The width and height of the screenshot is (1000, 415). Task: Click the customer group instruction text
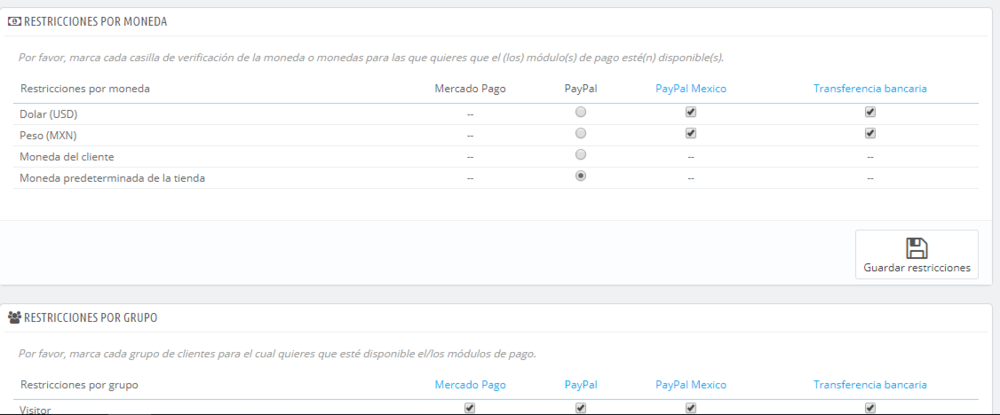[x=277, y=354]
